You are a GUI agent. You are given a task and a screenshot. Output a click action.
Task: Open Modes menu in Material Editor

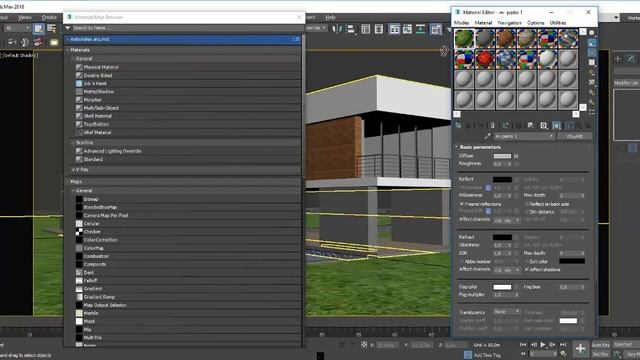461,23
